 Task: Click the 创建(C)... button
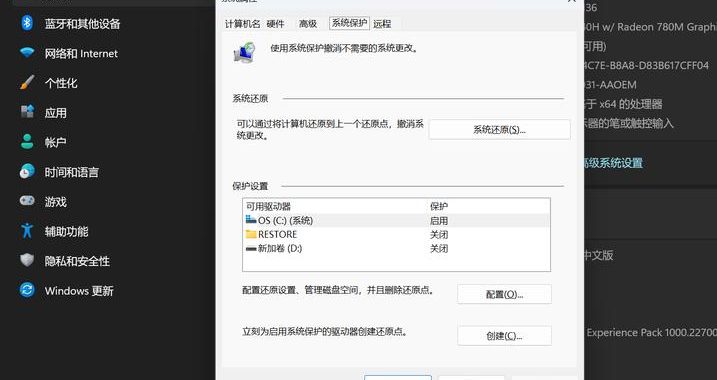pos(504,336)
